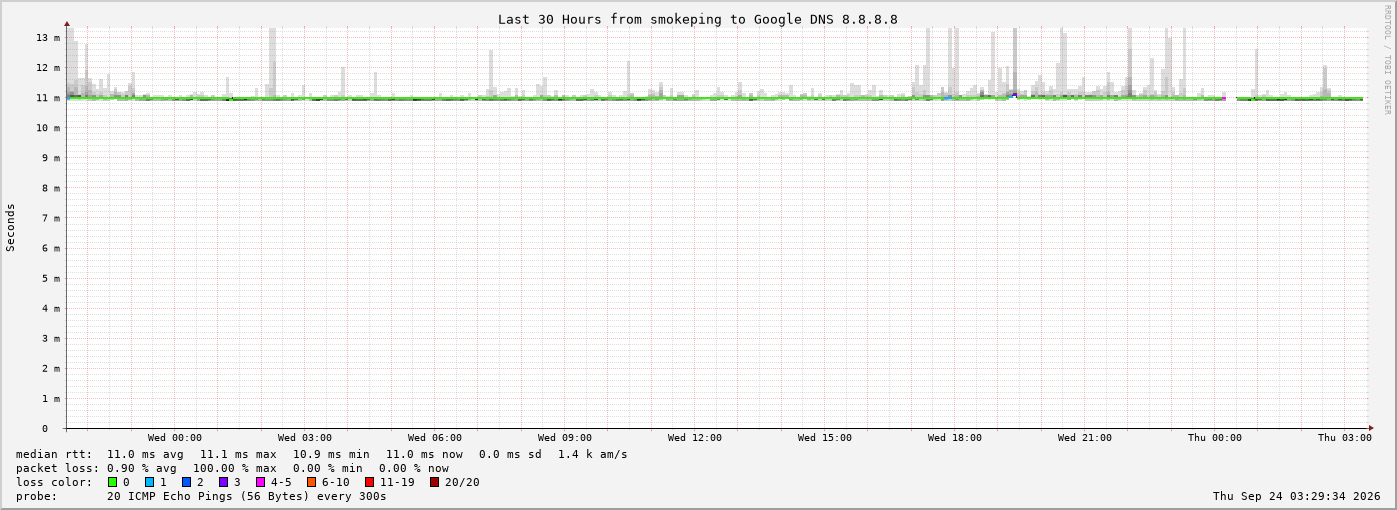This screenshot has height=510, width=1397.
Task: Click the 13 m y-axis label
Action: coord(49,38)
